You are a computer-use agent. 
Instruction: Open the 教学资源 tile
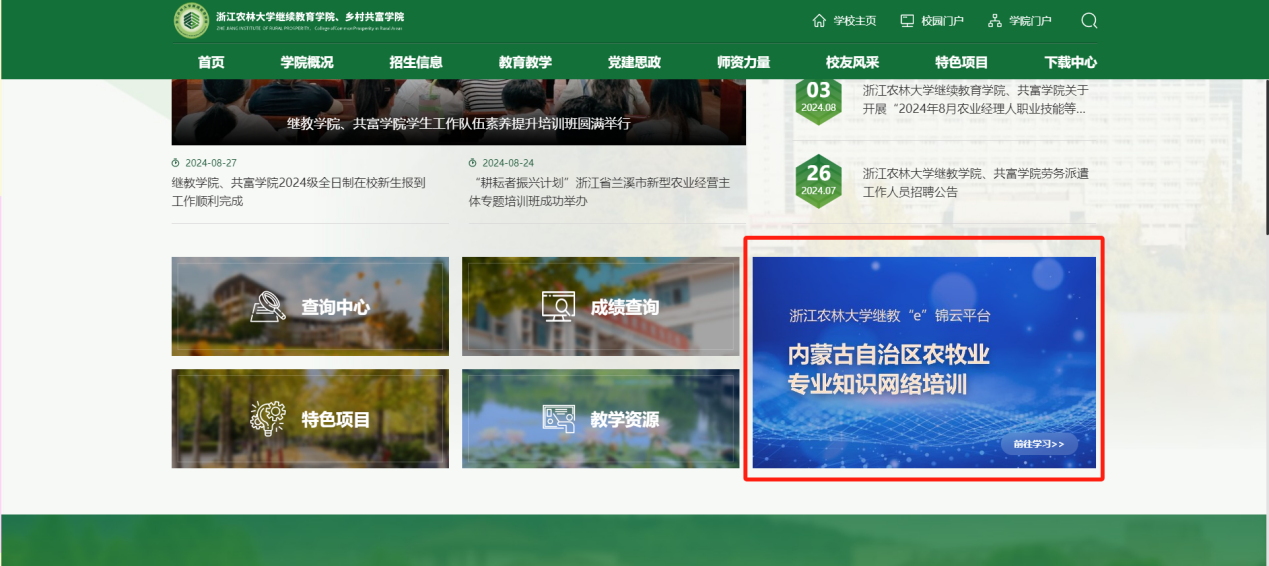pyautogui.click(x=600, y=419)
